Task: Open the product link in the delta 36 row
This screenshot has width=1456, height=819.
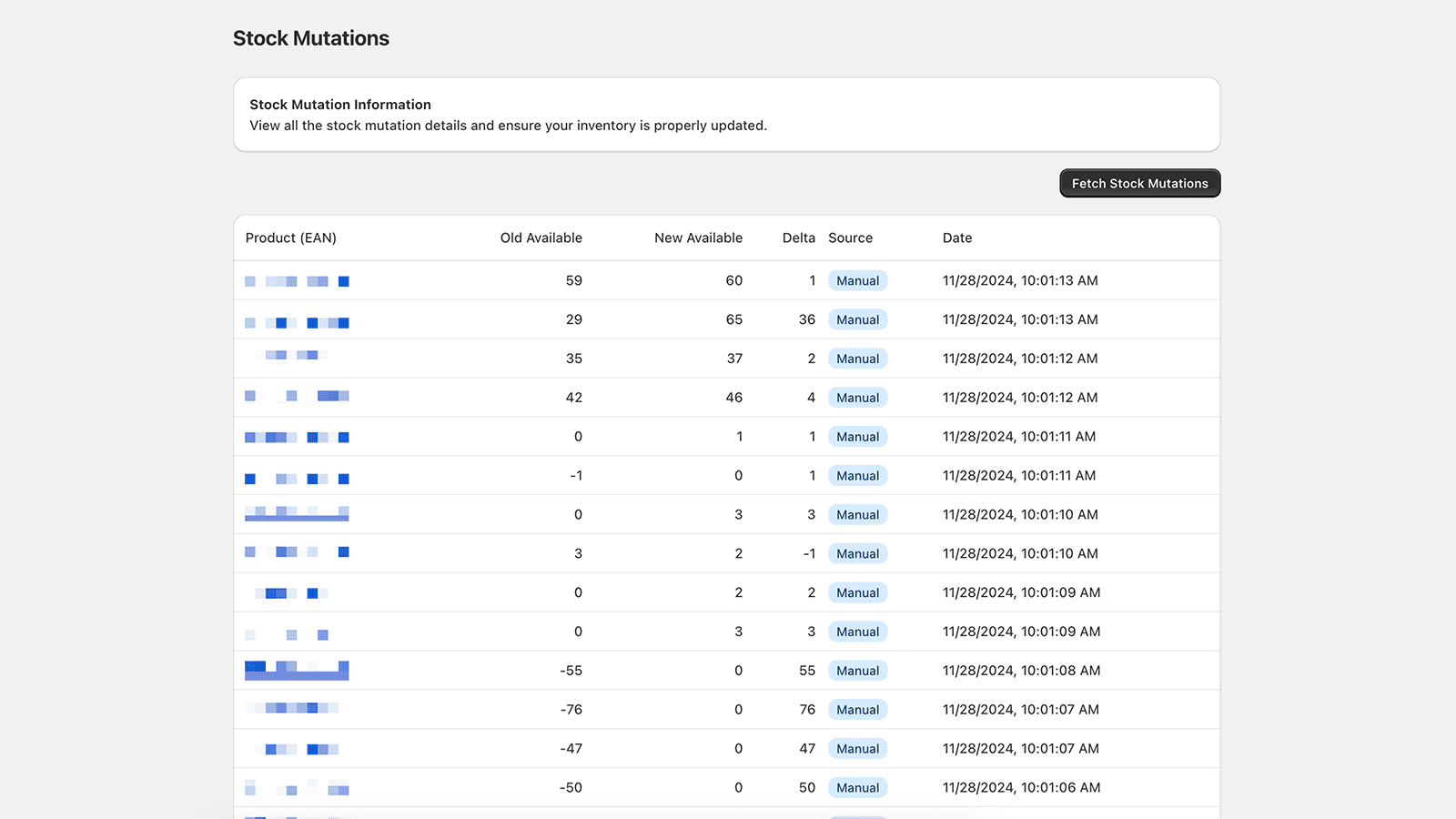Action: pyautogui.click(x=297, y=322)
